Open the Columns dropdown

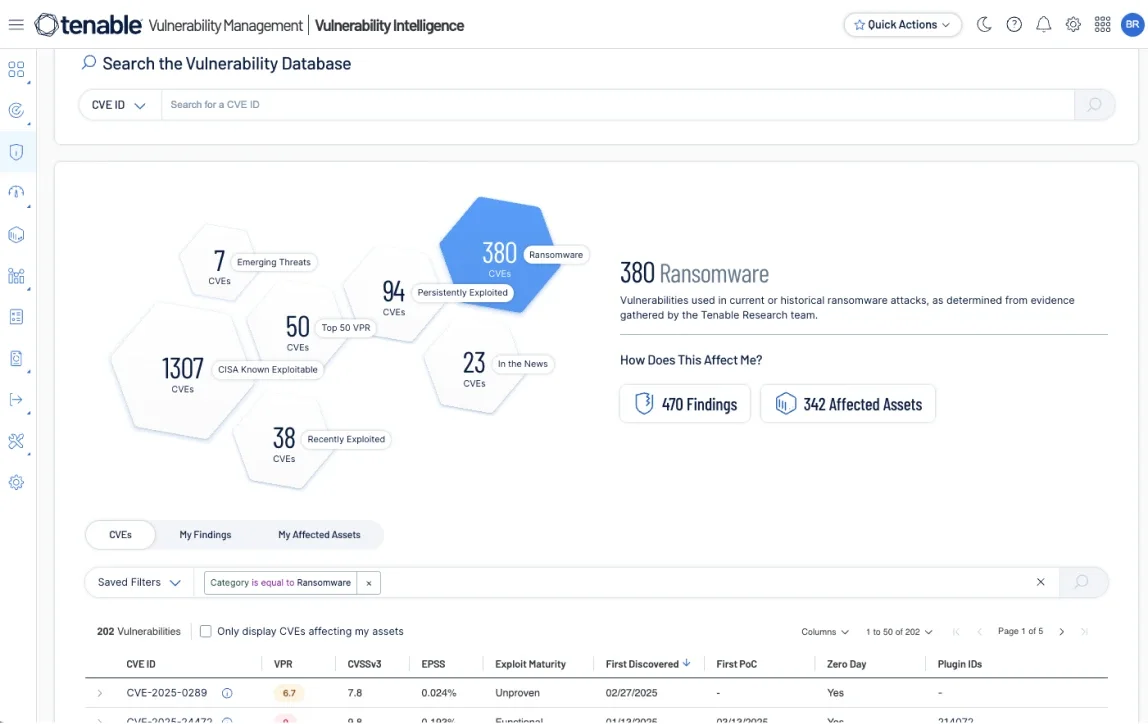824,632
